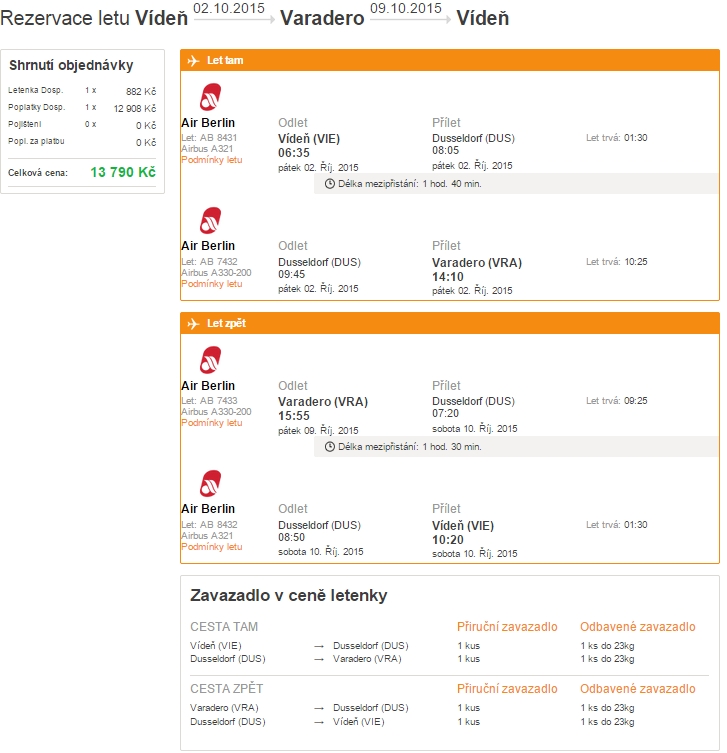
Task: Click flight duration Let trvá: 10:25
Action: [617, 262]
